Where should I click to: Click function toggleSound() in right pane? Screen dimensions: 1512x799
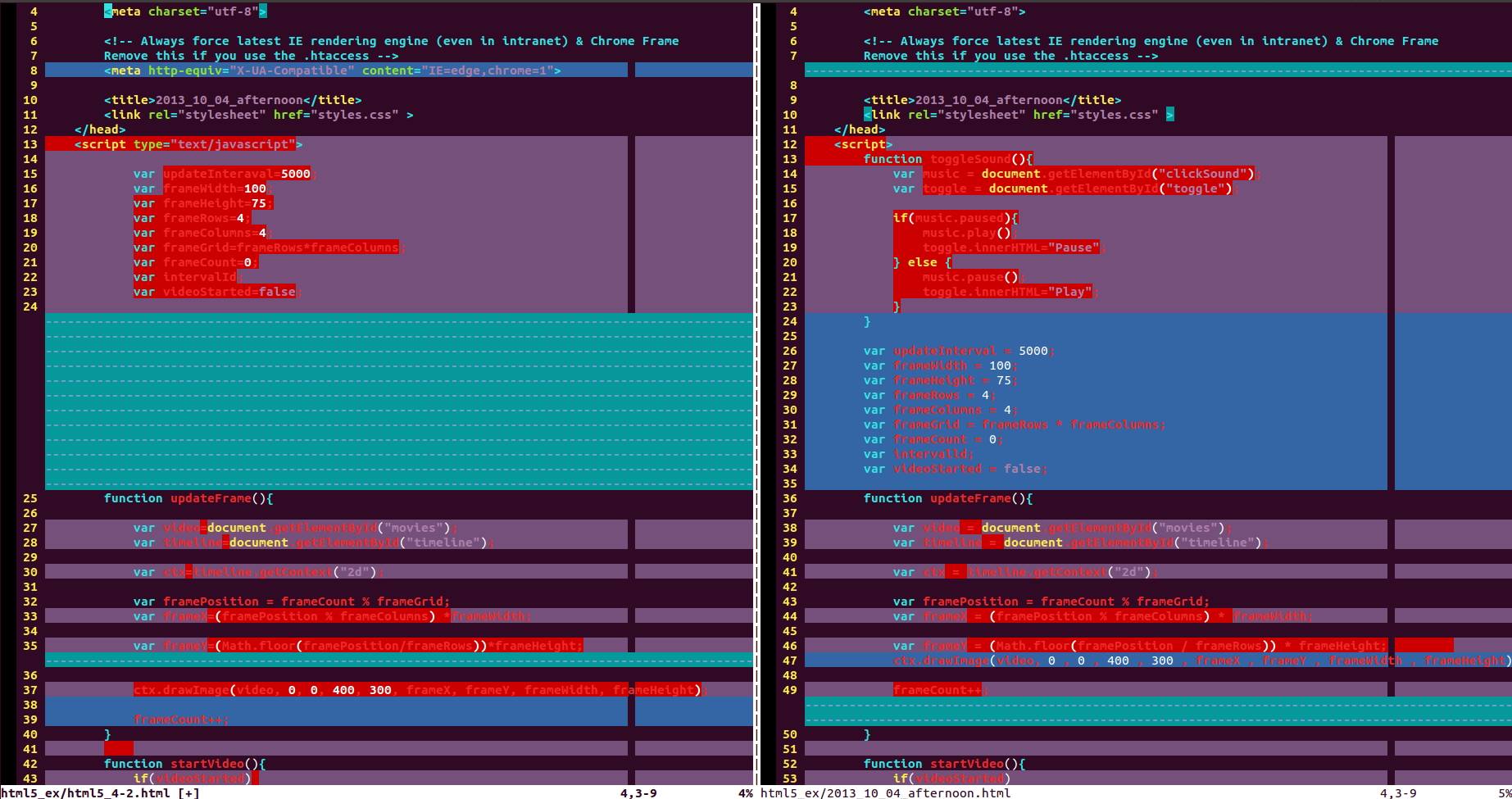coord(948,159)
